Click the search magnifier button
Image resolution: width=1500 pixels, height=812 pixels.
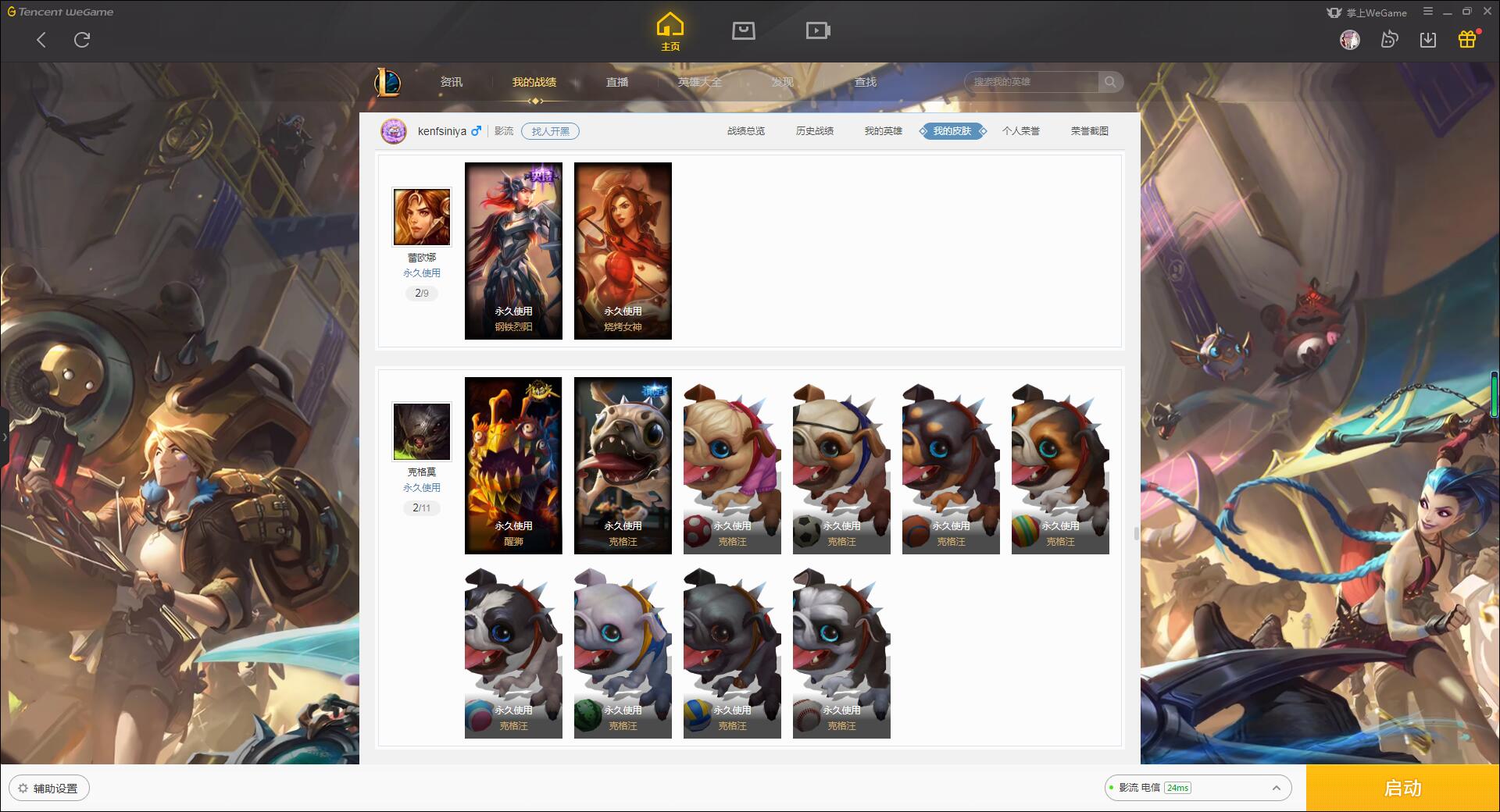[x=1110, y=82]
